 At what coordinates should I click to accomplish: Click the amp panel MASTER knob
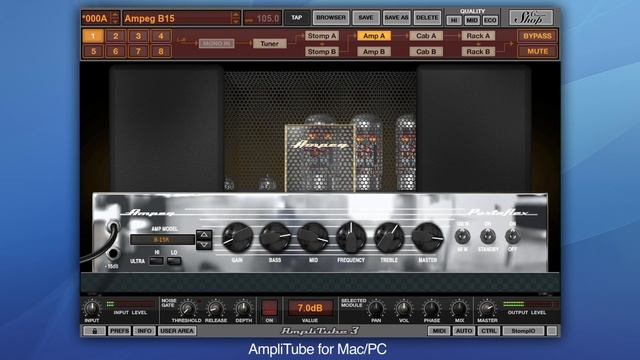click(427, 238)
